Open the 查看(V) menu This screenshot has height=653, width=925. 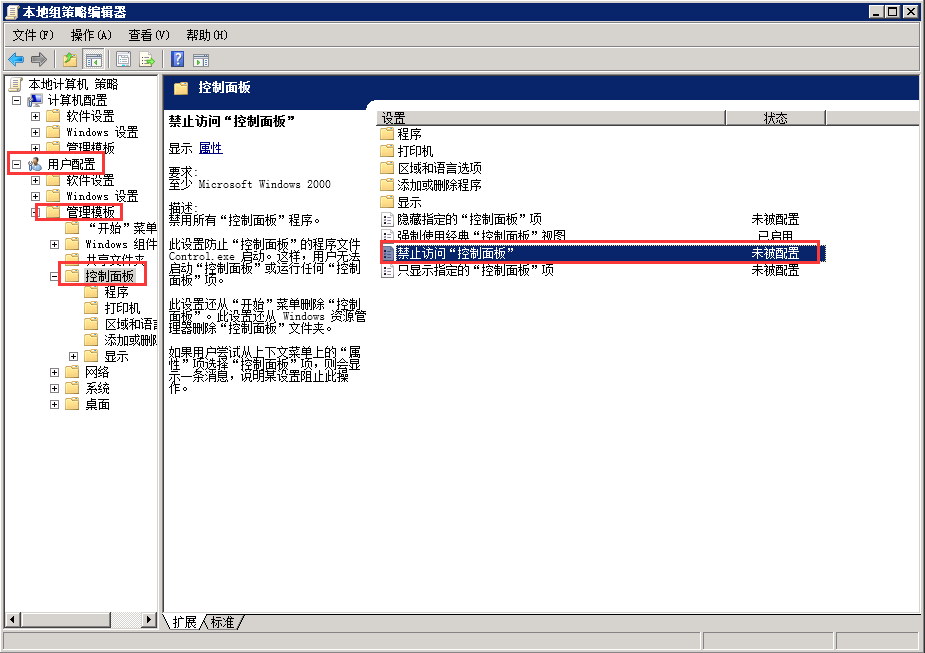148,35
